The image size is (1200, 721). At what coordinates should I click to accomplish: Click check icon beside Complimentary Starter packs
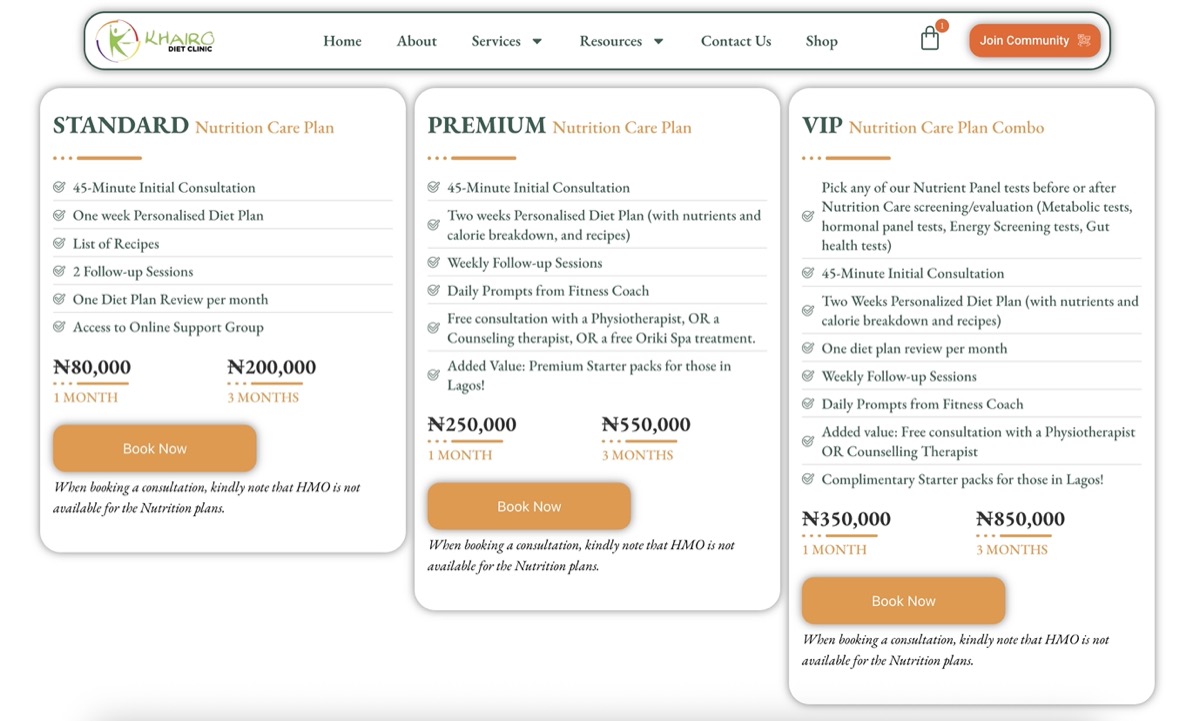coord(808,479)
